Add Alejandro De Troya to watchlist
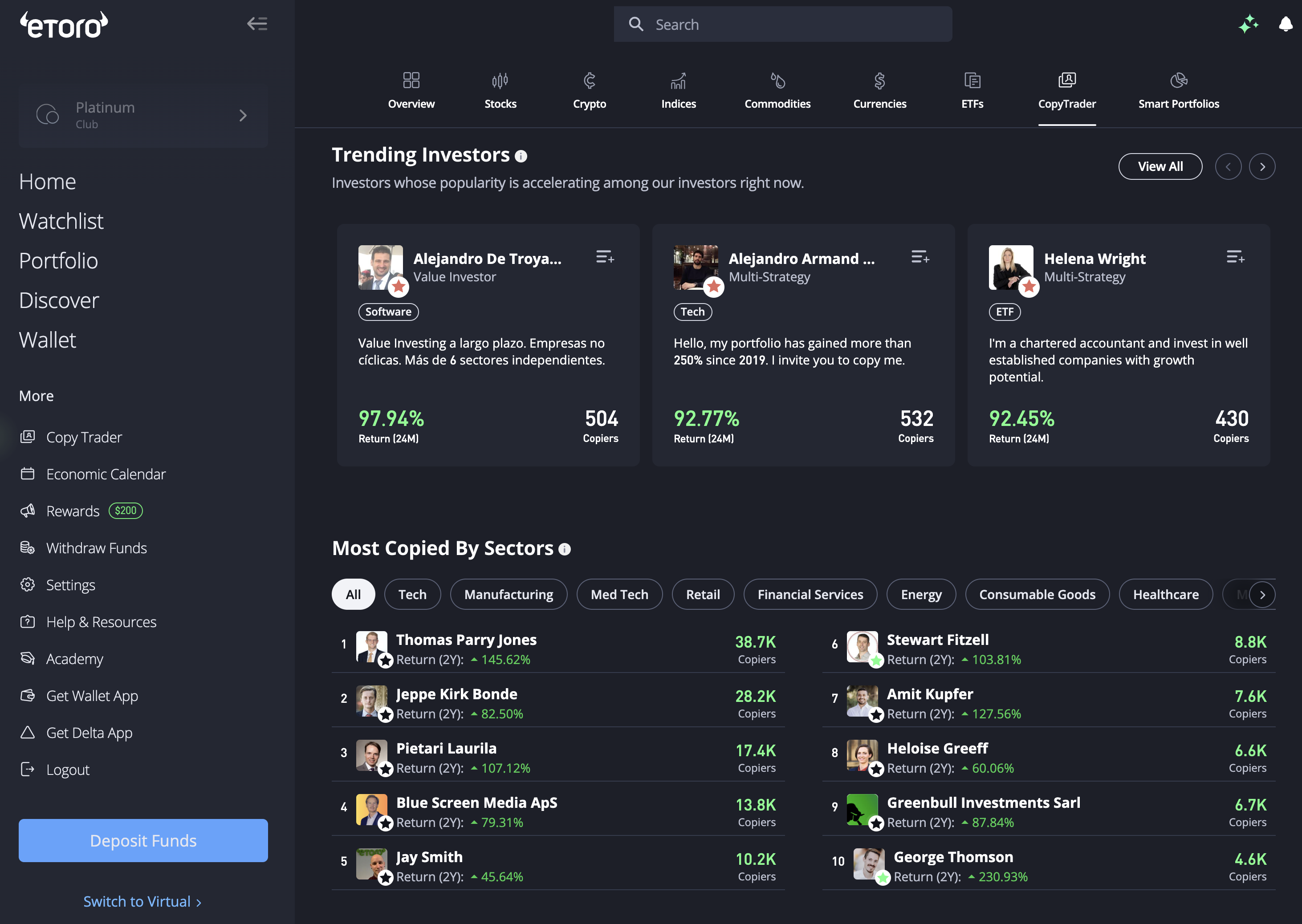The height and width of the screenshot is (924, 1302). point(604,257)
